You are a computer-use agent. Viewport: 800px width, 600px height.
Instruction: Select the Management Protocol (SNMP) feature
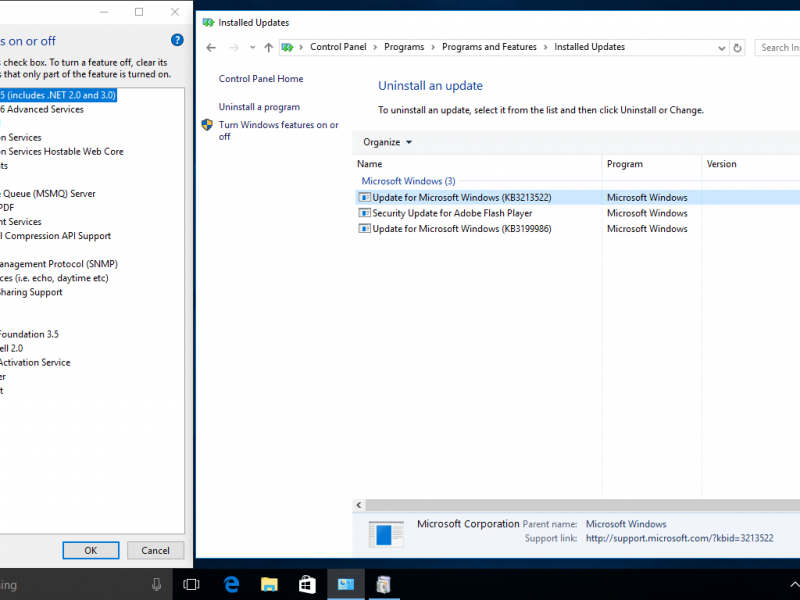pyautogui.click(x=59, y=264)
